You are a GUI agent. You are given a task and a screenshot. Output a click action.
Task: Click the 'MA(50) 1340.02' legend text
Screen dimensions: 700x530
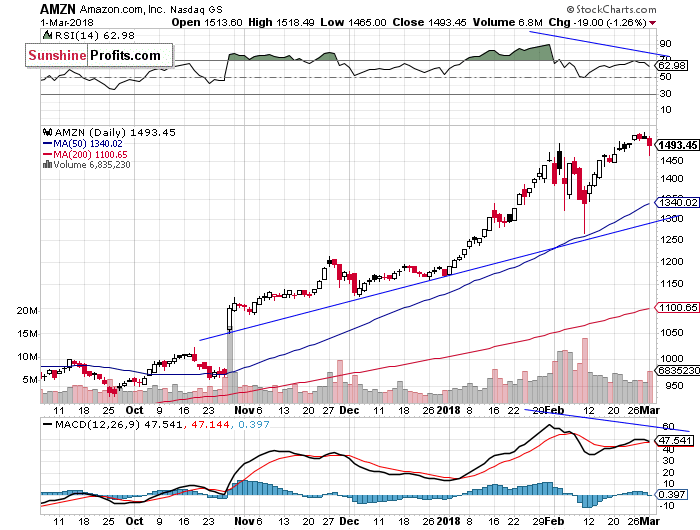click(x=88, y=144)
